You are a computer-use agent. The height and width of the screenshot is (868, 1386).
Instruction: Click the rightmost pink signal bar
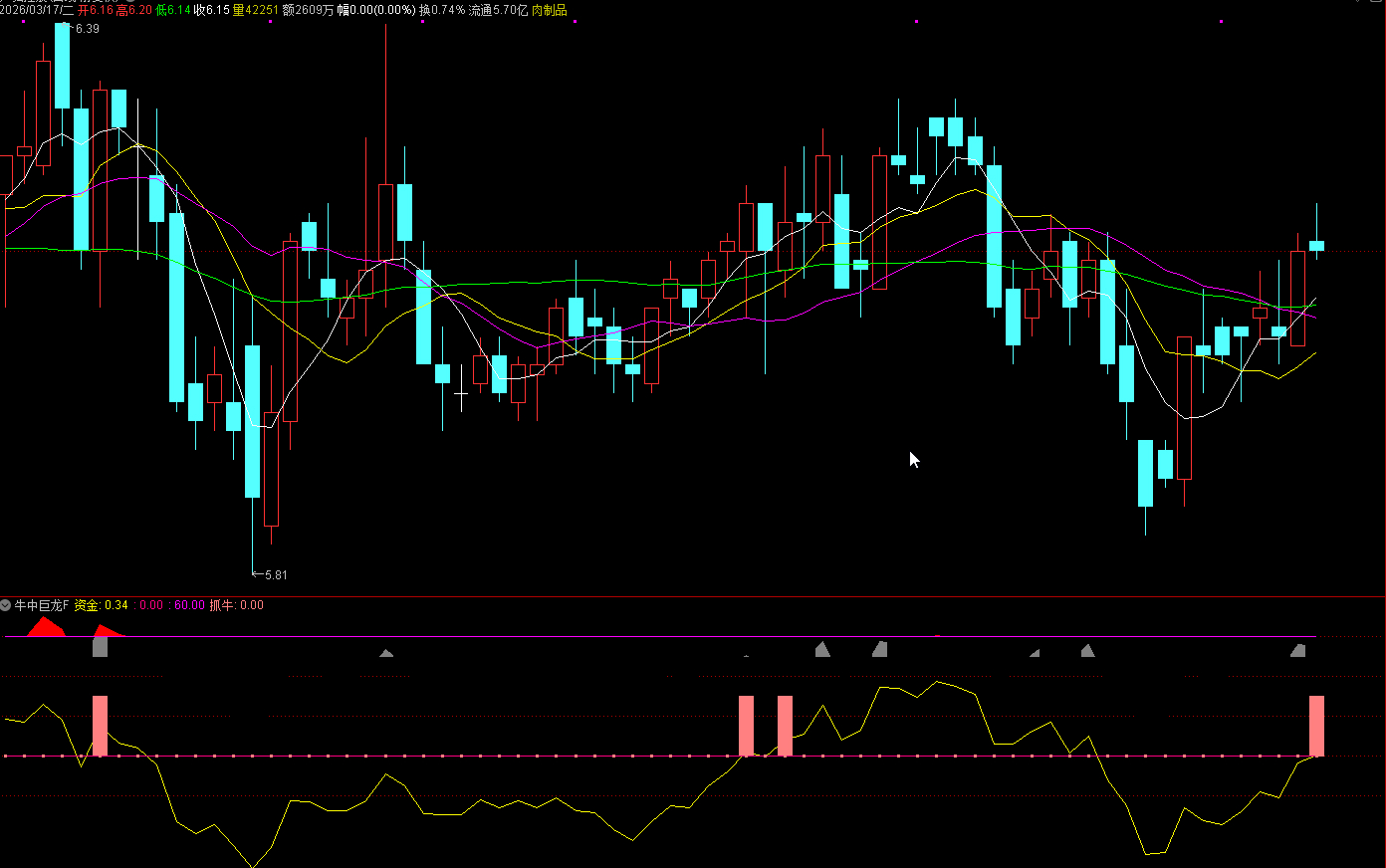pyautogui.click(x=1316, y=726)
